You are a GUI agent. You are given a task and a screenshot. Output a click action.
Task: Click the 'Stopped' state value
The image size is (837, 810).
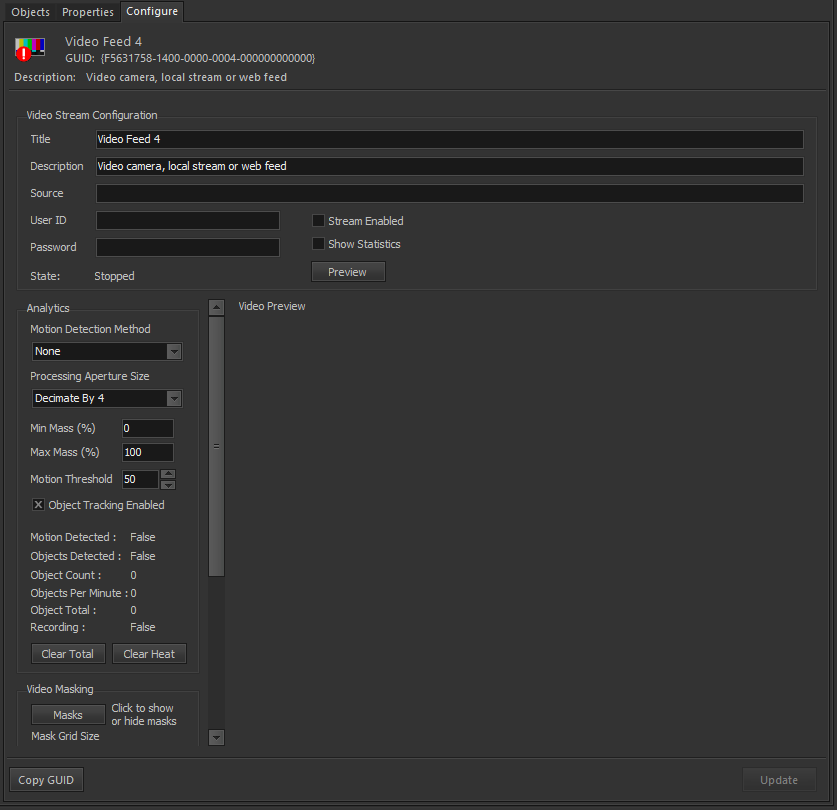pos(114,276)
